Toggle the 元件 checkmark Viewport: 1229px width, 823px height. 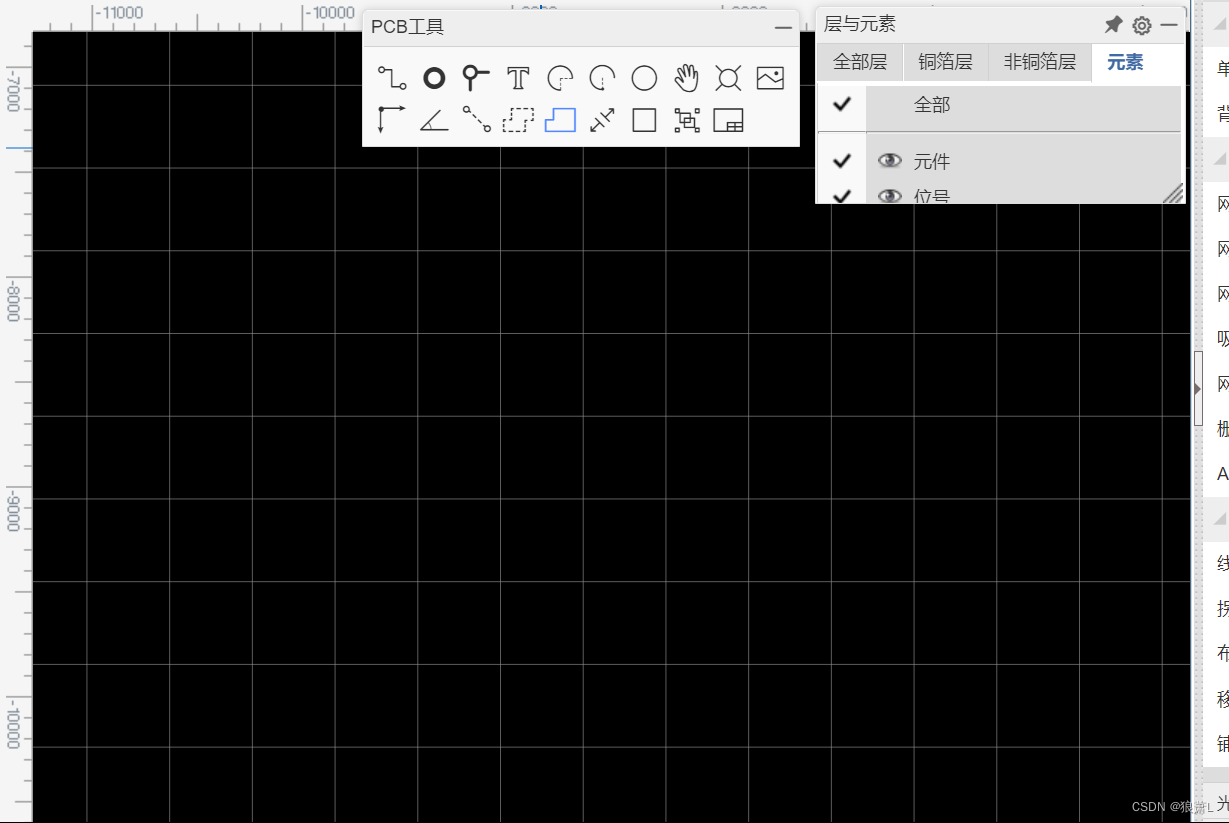click(x=842, y=161)
